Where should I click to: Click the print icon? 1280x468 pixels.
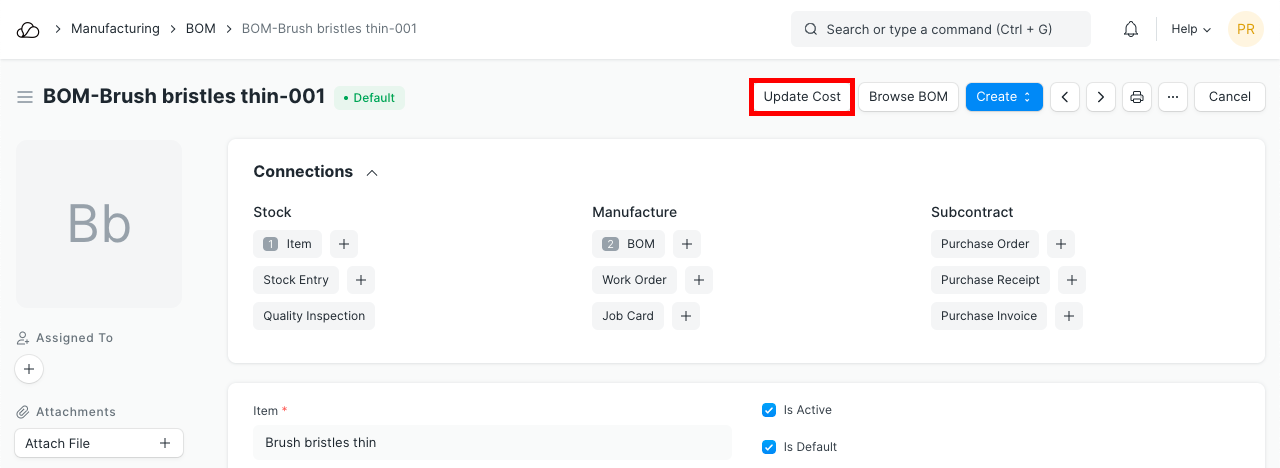pos(1137,97)
